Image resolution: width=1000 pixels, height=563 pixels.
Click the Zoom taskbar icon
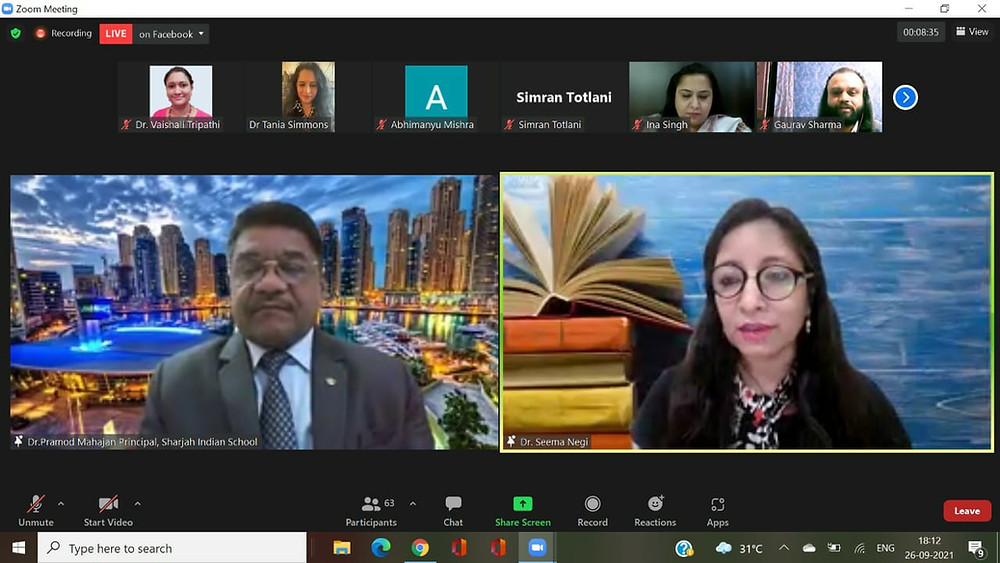click(x=537, y=548)
